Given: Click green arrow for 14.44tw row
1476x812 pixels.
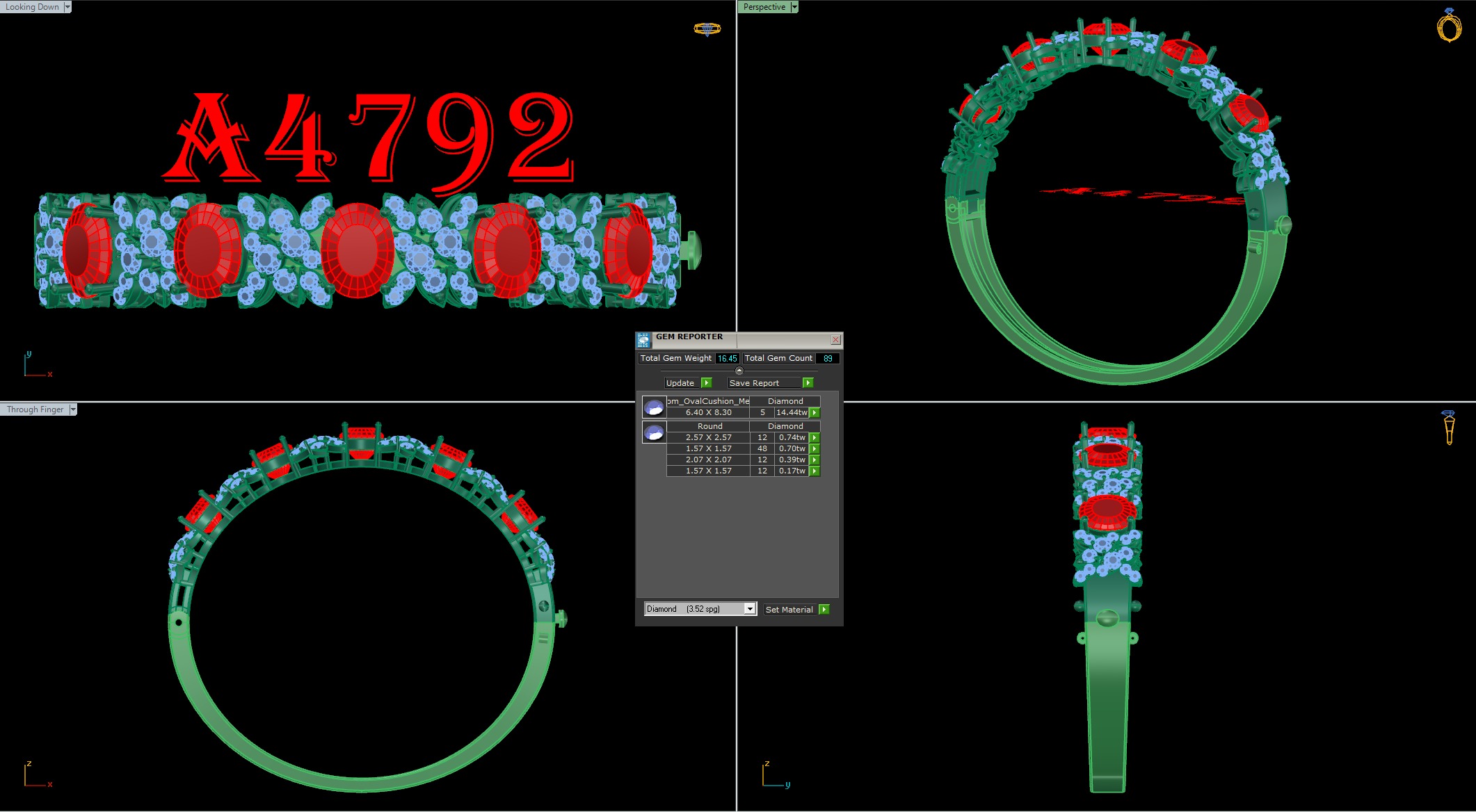Looking at the screenshot, I should click(x=815, y=412).
